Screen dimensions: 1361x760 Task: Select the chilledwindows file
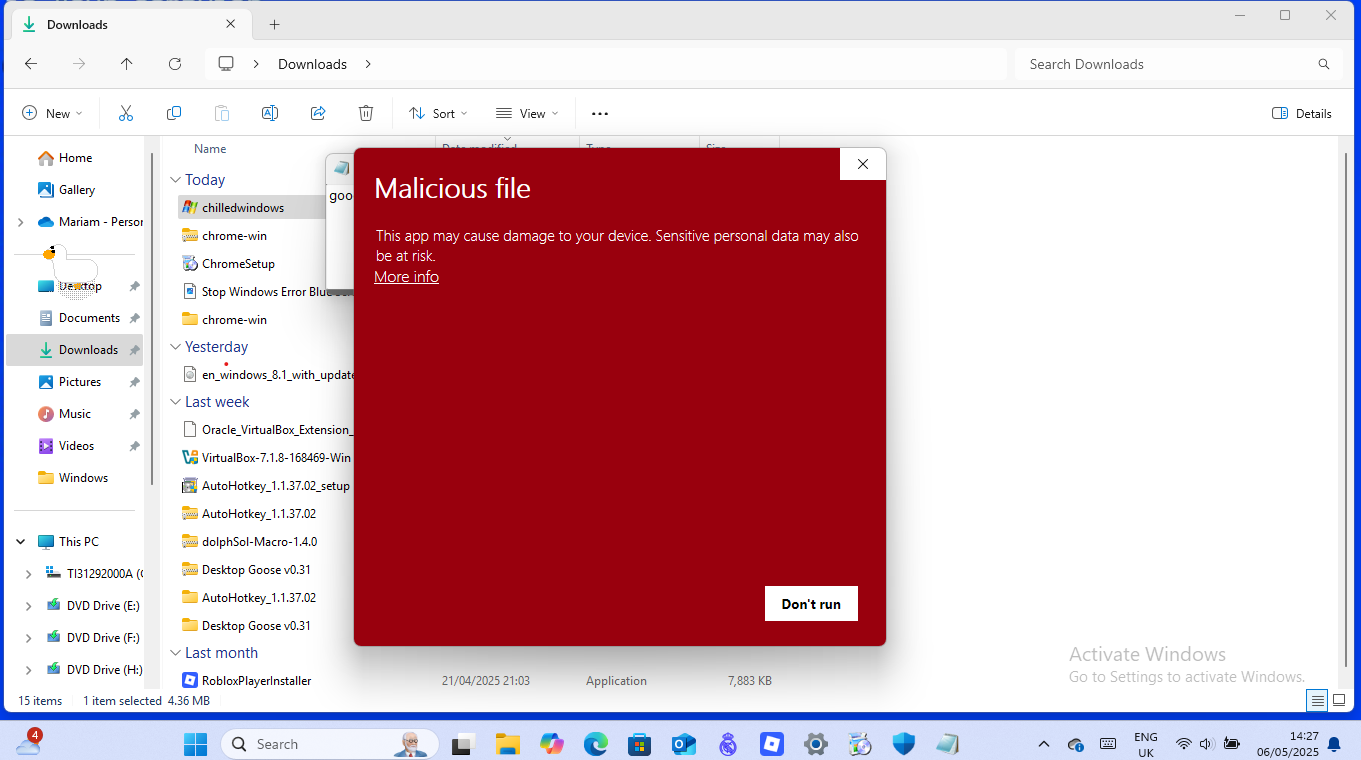click(243, 208)
